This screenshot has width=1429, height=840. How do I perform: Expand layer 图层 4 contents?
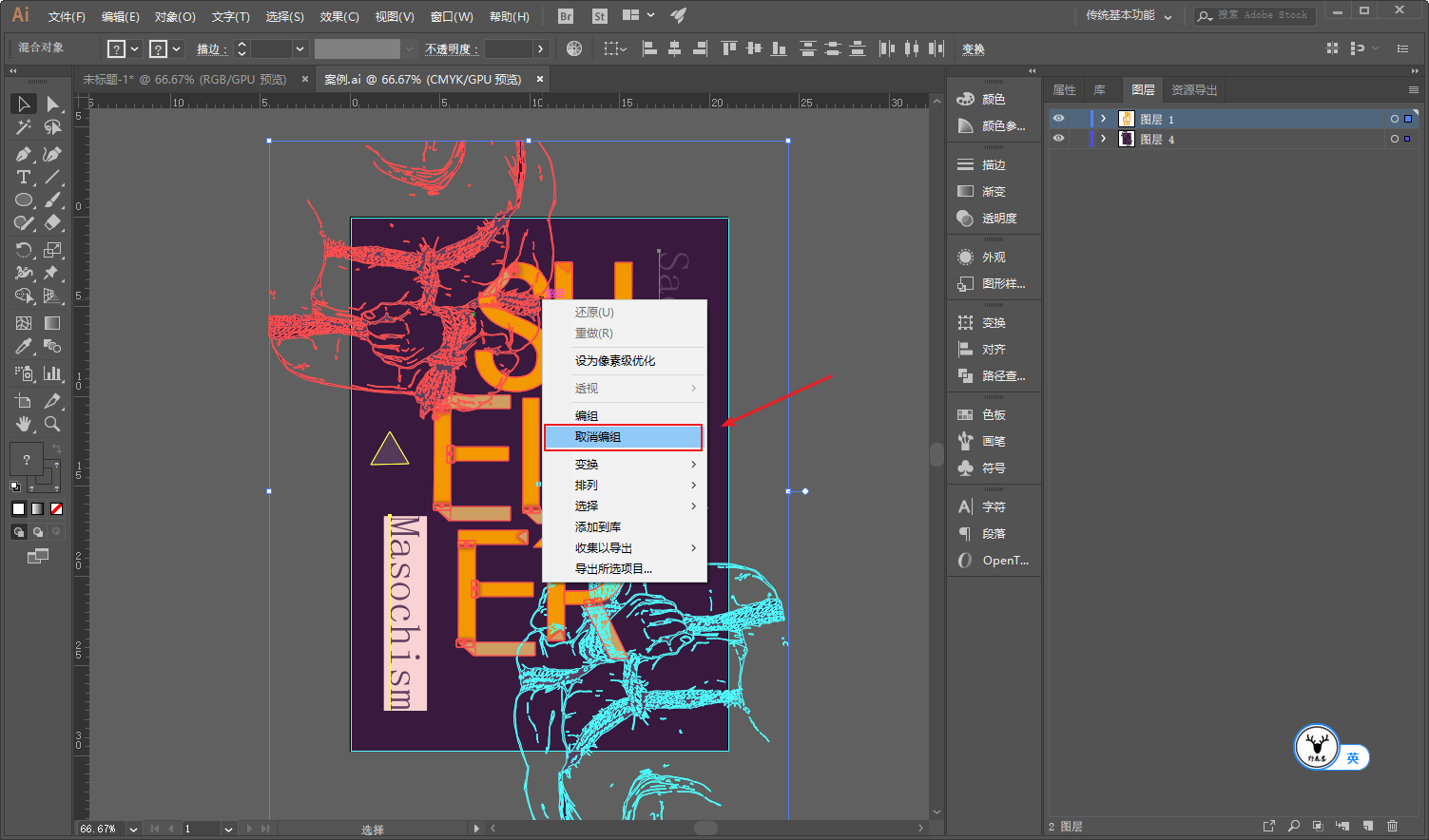(x=1103, y=139)
